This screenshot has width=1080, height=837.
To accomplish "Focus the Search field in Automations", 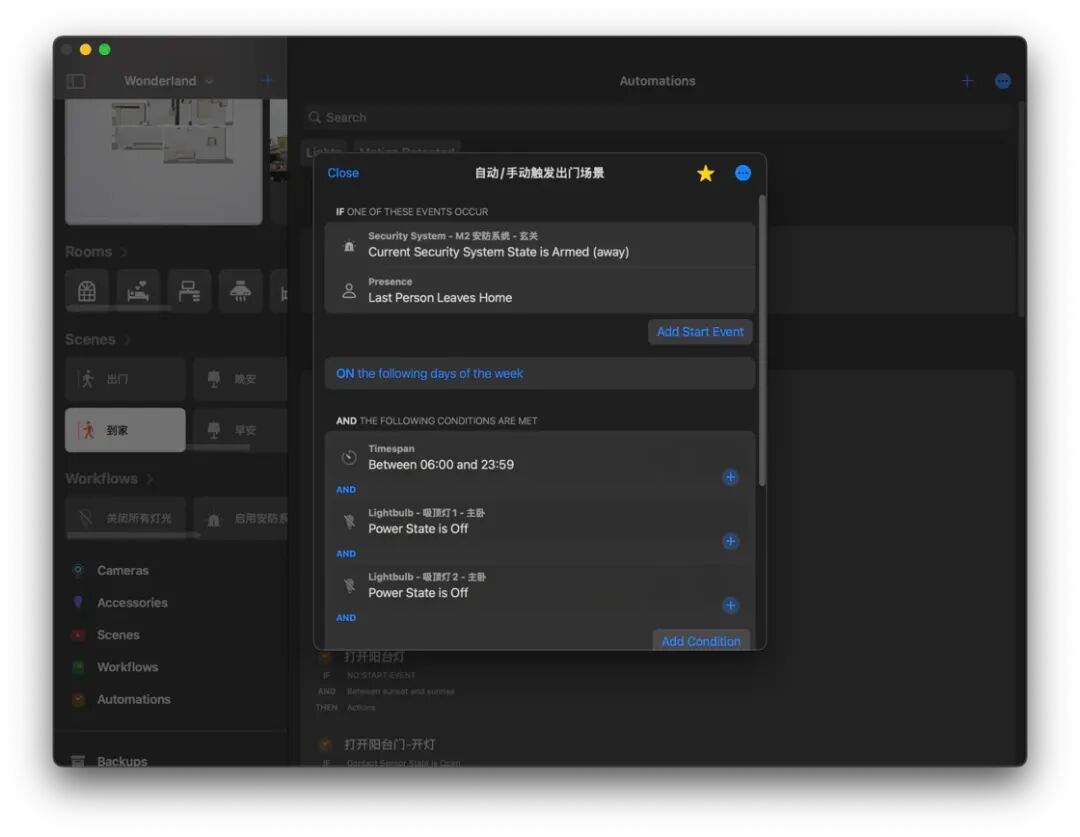I will point(658,118).
